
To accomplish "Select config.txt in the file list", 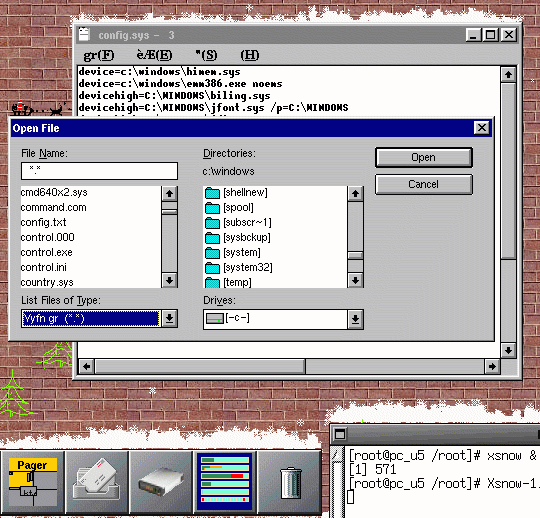I will (43, 222).
